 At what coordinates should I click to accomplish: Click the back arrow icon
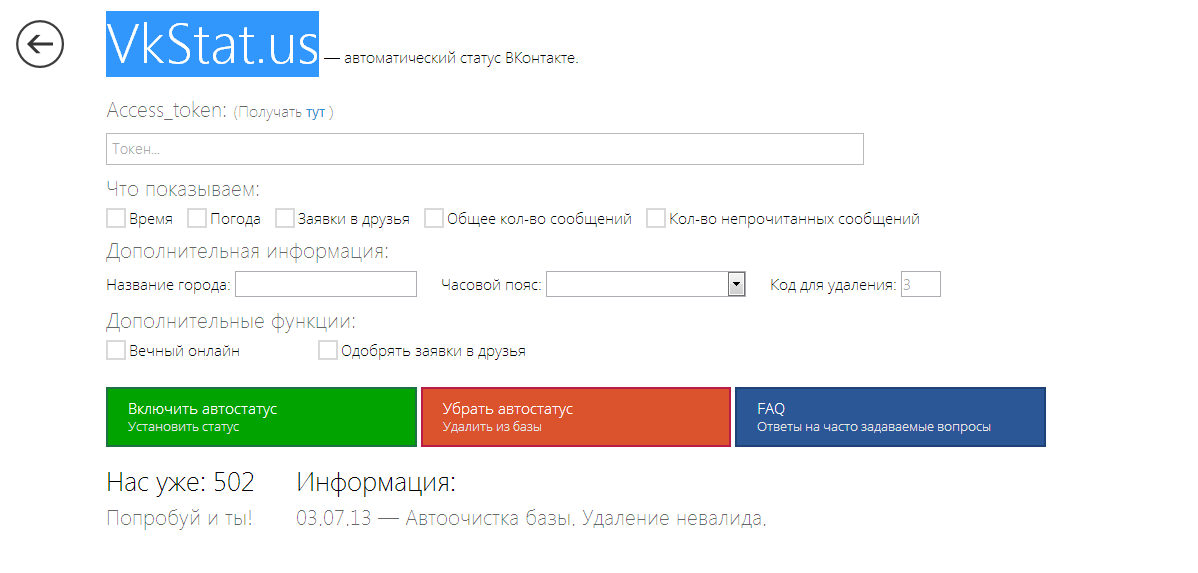[x=40, y=44]
